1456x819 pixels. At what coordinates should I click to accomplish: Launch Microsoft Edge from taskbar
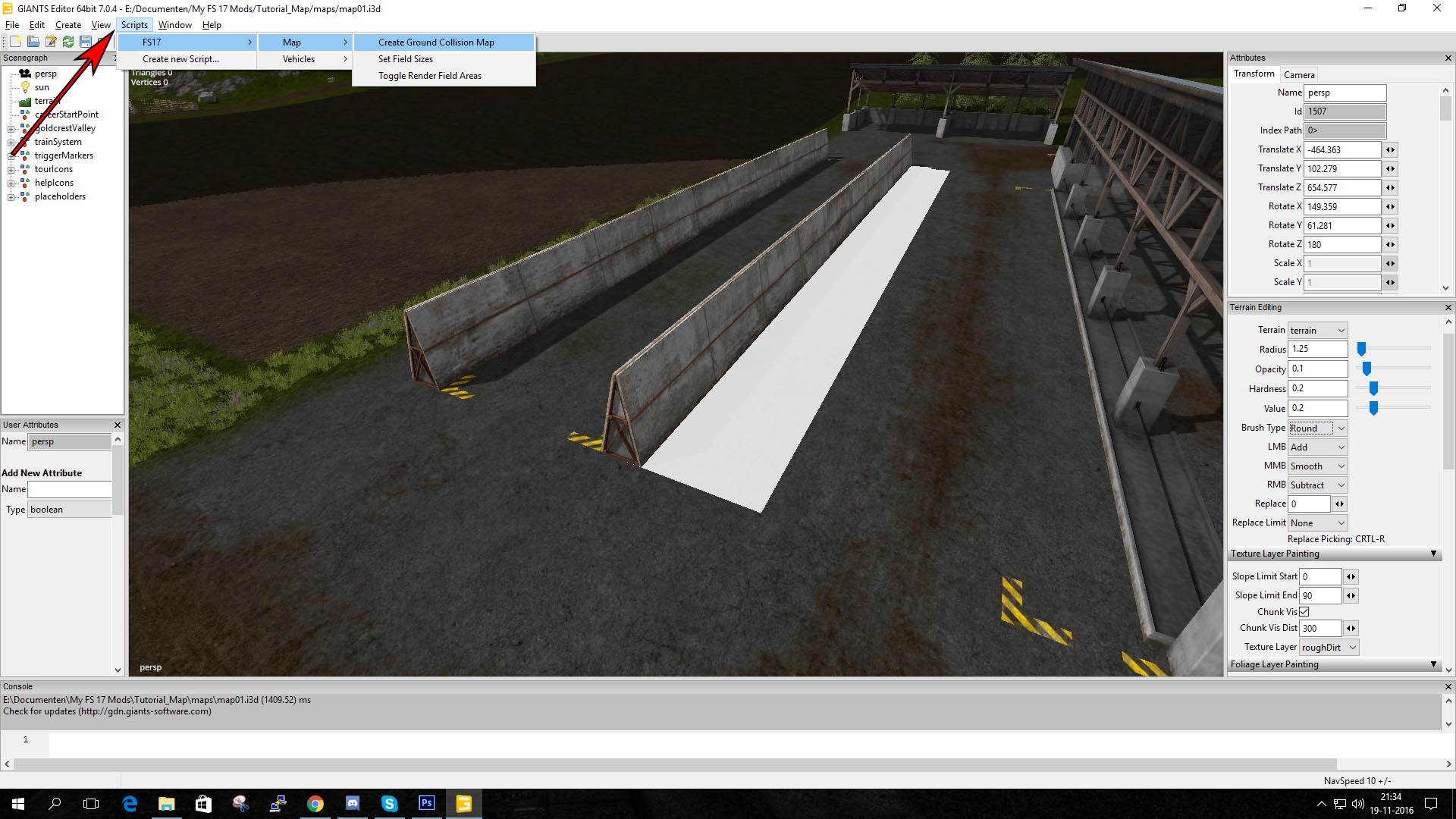(130, 804)
